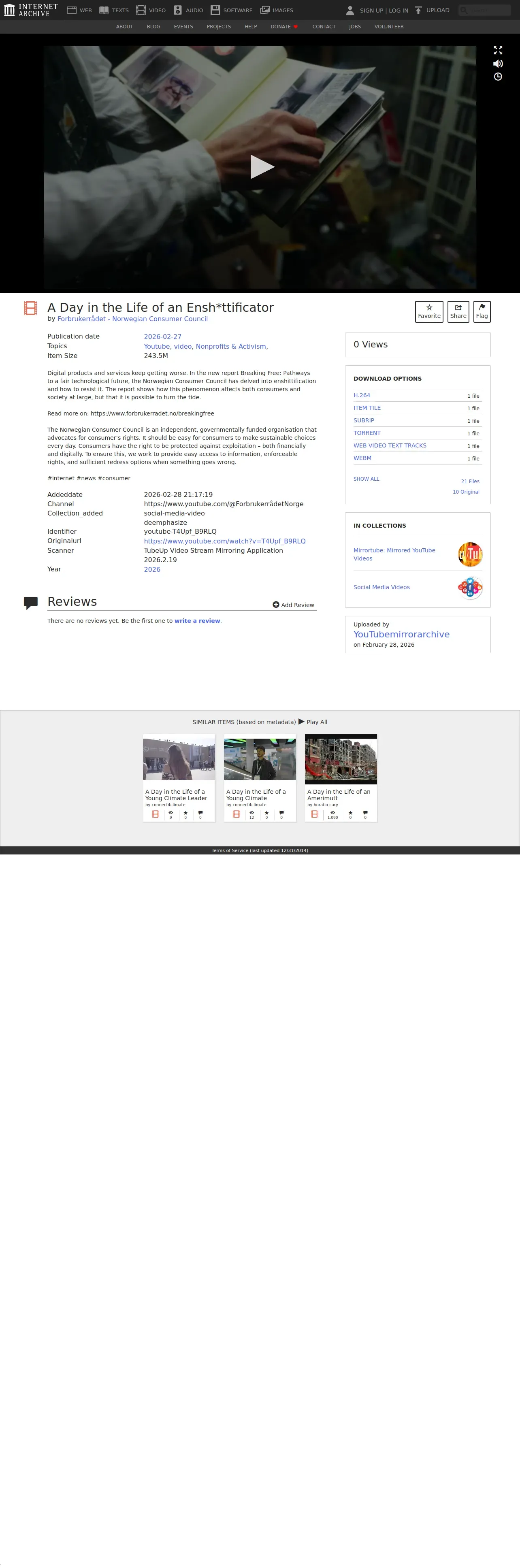Toggle fullscreen for the video player
Screen dimensions: 520x1568
point(498,50)
